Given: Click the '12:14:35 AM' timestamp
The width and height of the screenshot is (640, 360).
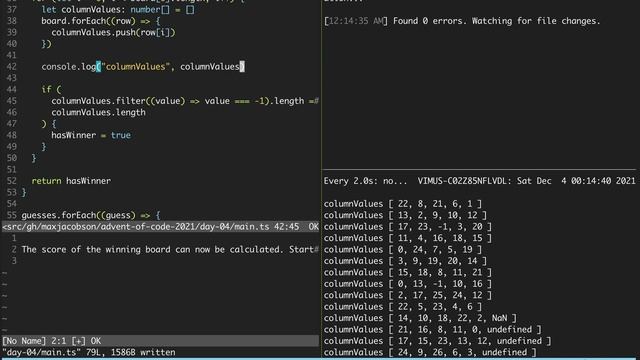Looking at the screenshot, I should [x=356, y=21].
